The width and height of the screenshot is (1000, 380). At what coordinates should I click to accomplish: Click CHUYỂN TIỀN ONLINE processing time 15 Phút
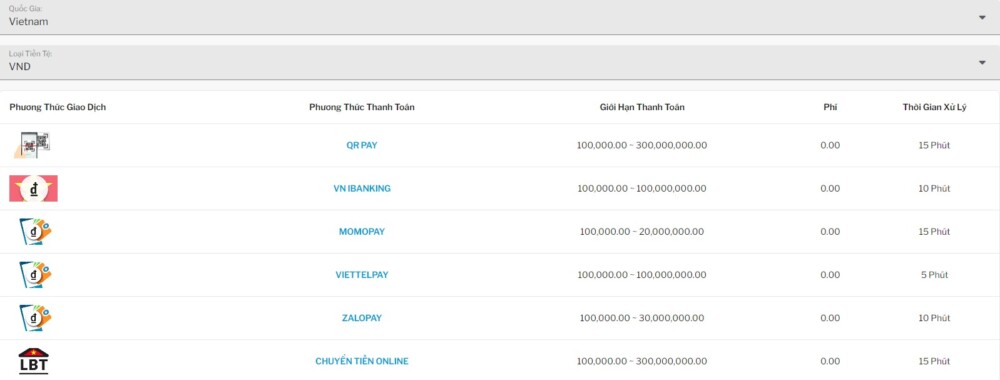(934, 362)
